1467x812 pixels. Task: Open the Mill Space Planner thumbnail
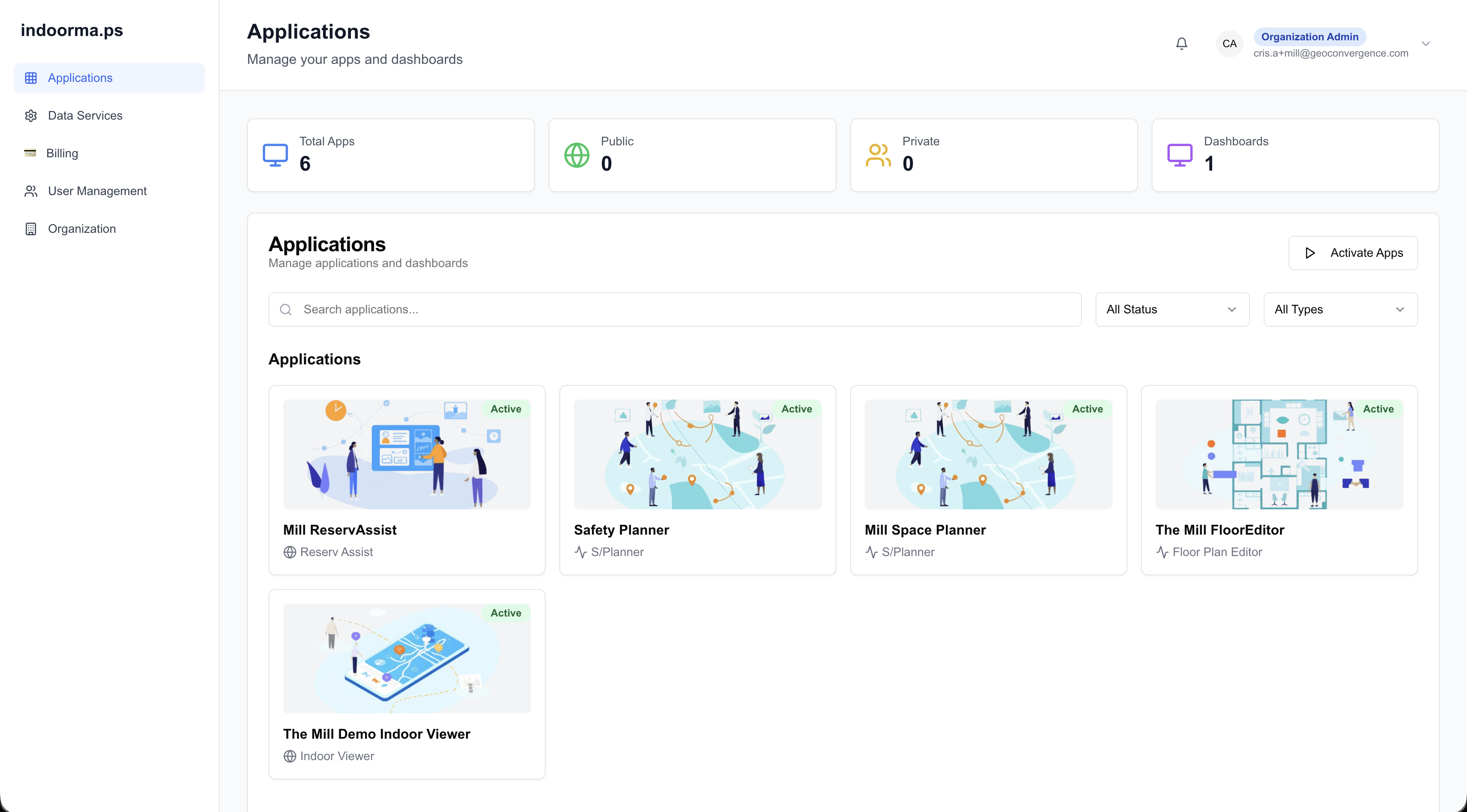point(988,454)
